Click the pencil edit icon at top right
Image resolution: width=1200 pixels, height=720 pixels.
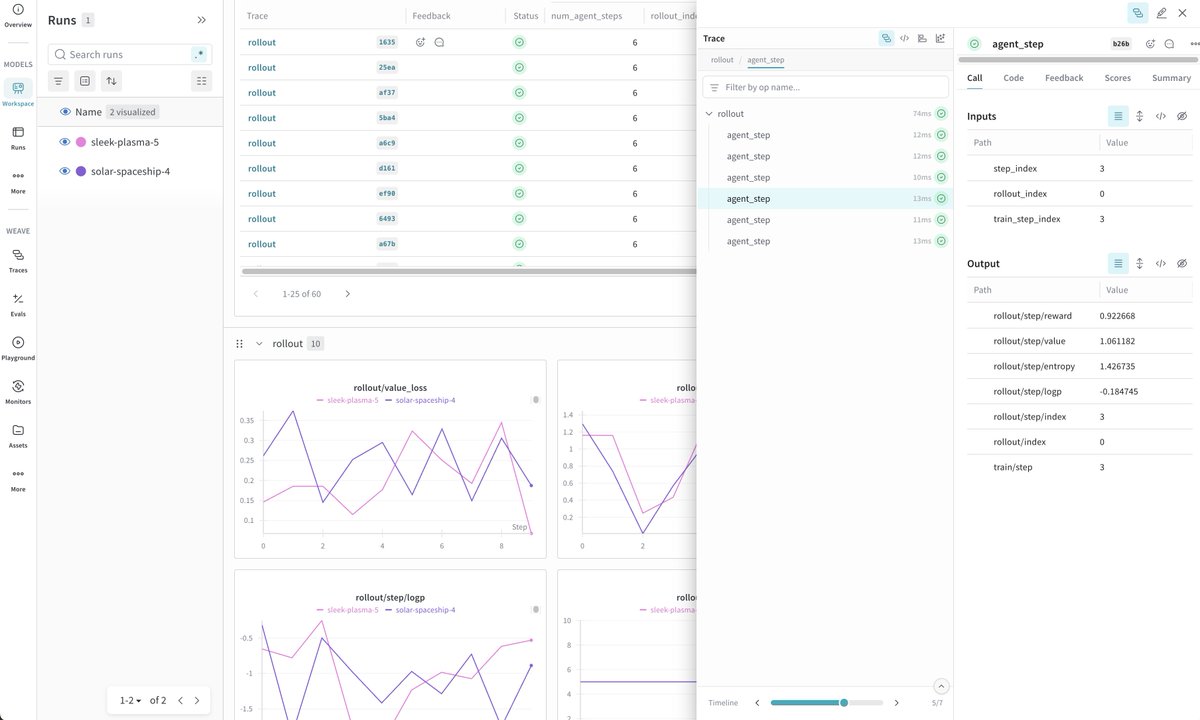(1161, 13)
